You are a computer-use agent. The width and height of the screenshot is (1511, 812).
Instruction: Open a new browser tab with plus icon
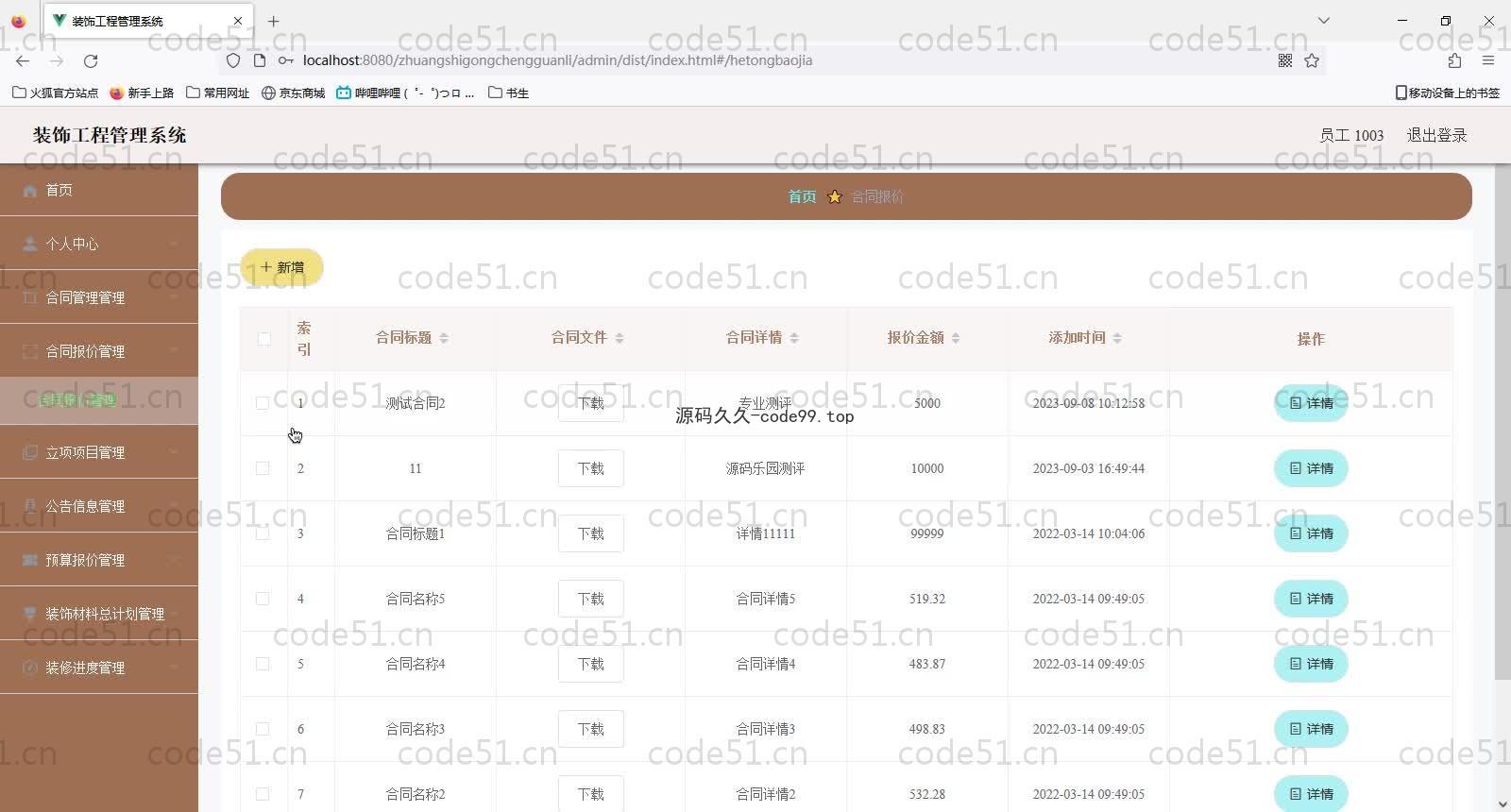[273, 21]
